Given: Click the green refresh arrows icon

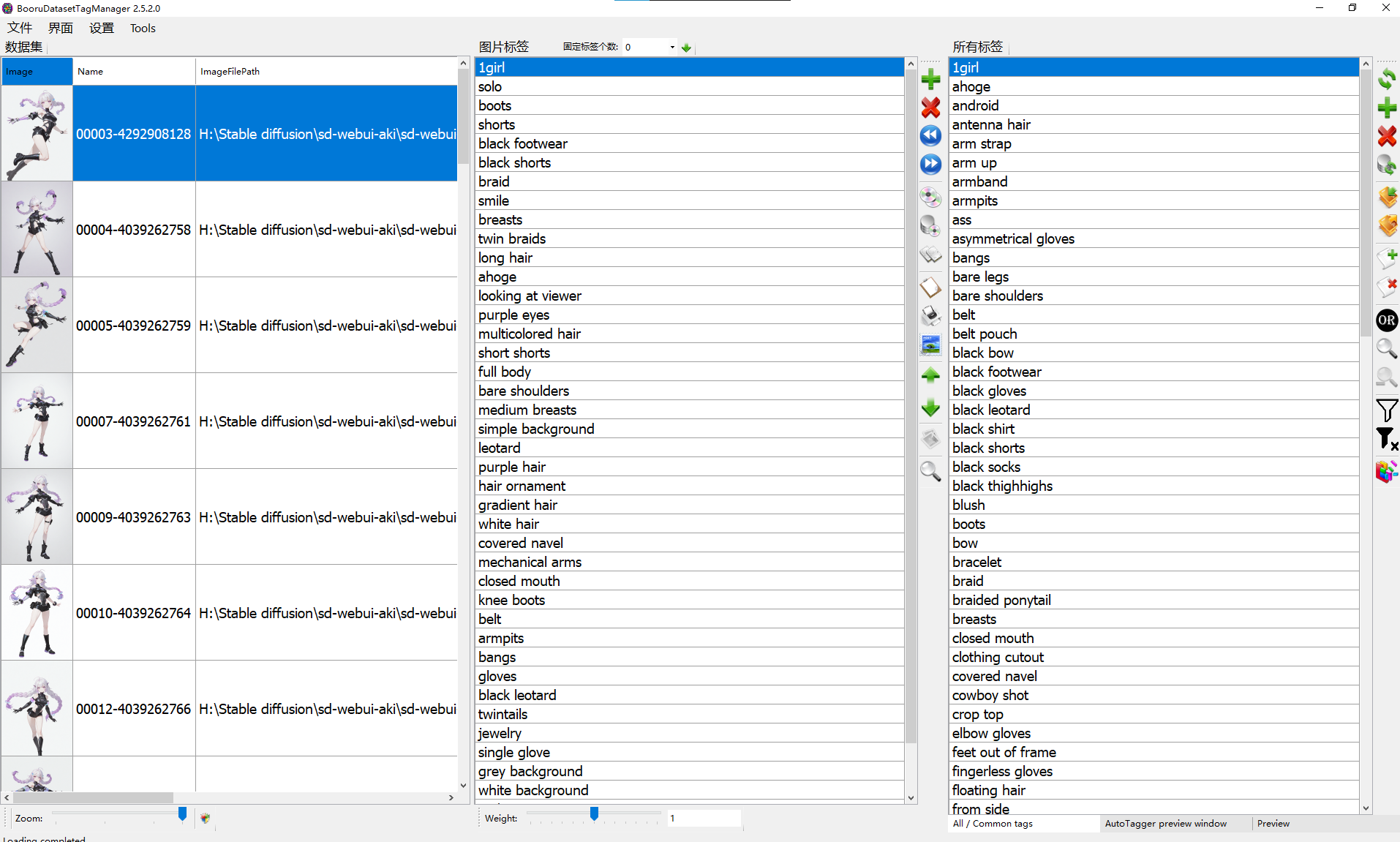Looking at the screenshot, I should tap(1386, 79).
